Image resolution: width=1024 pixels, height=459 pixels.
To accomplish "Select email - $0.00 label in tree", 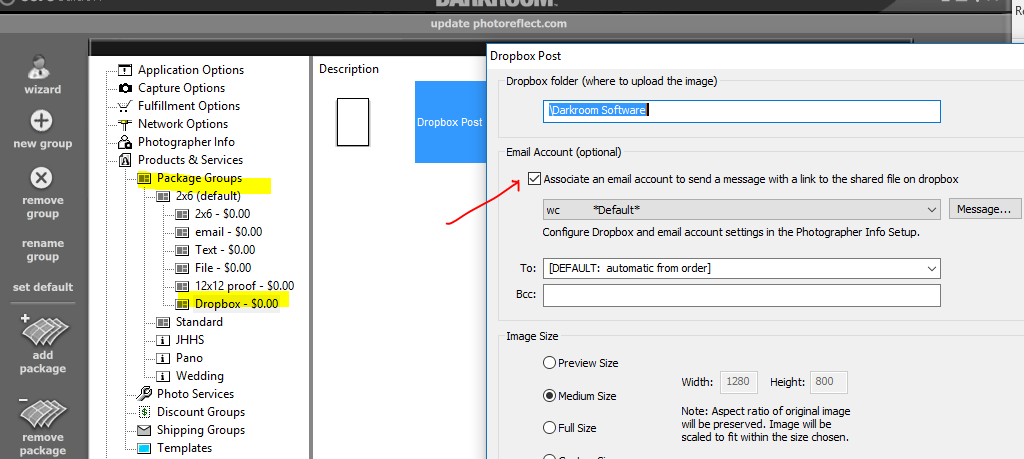I will 229,232.
